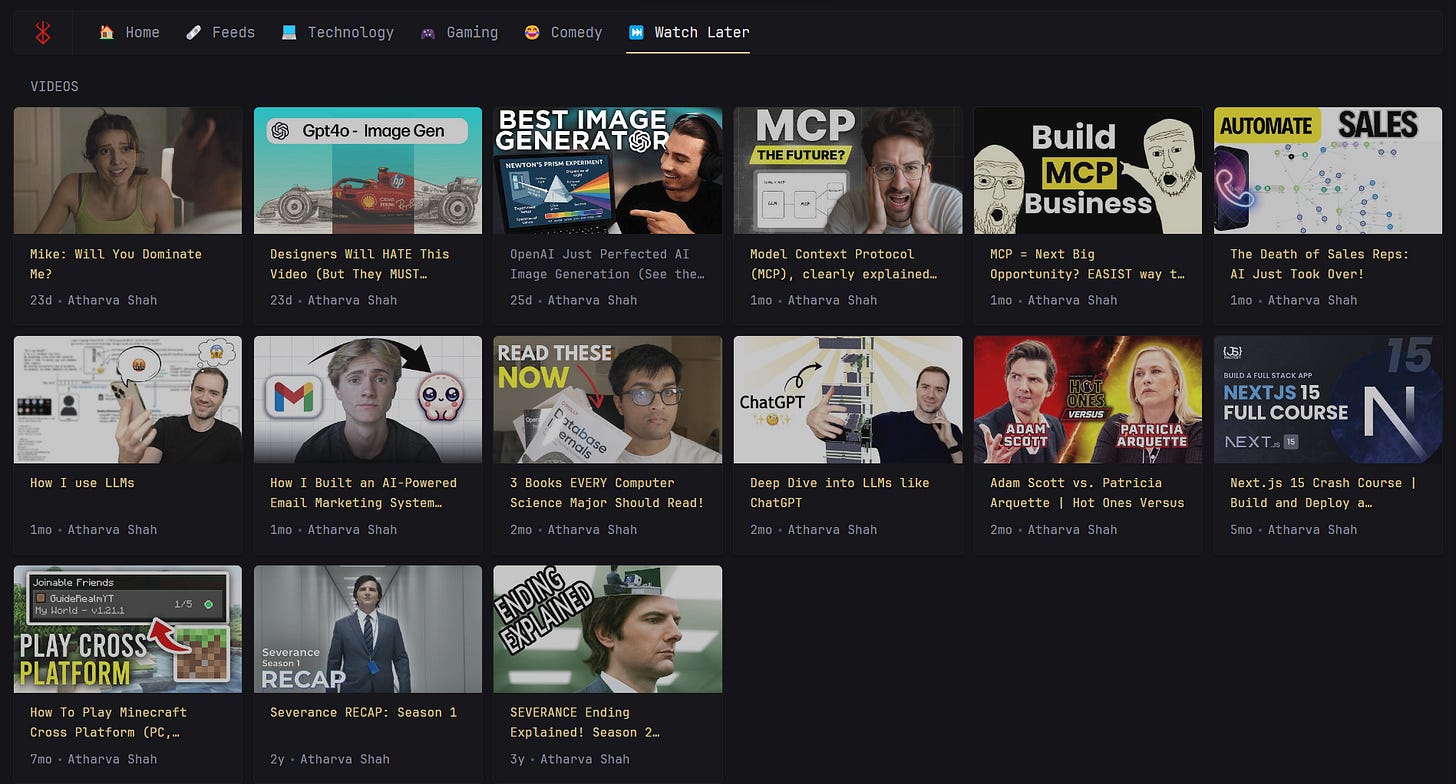
Task: Click the '5mo • Atharva Shah' text
Action: pyautogui.click(x=1294, y=529)
